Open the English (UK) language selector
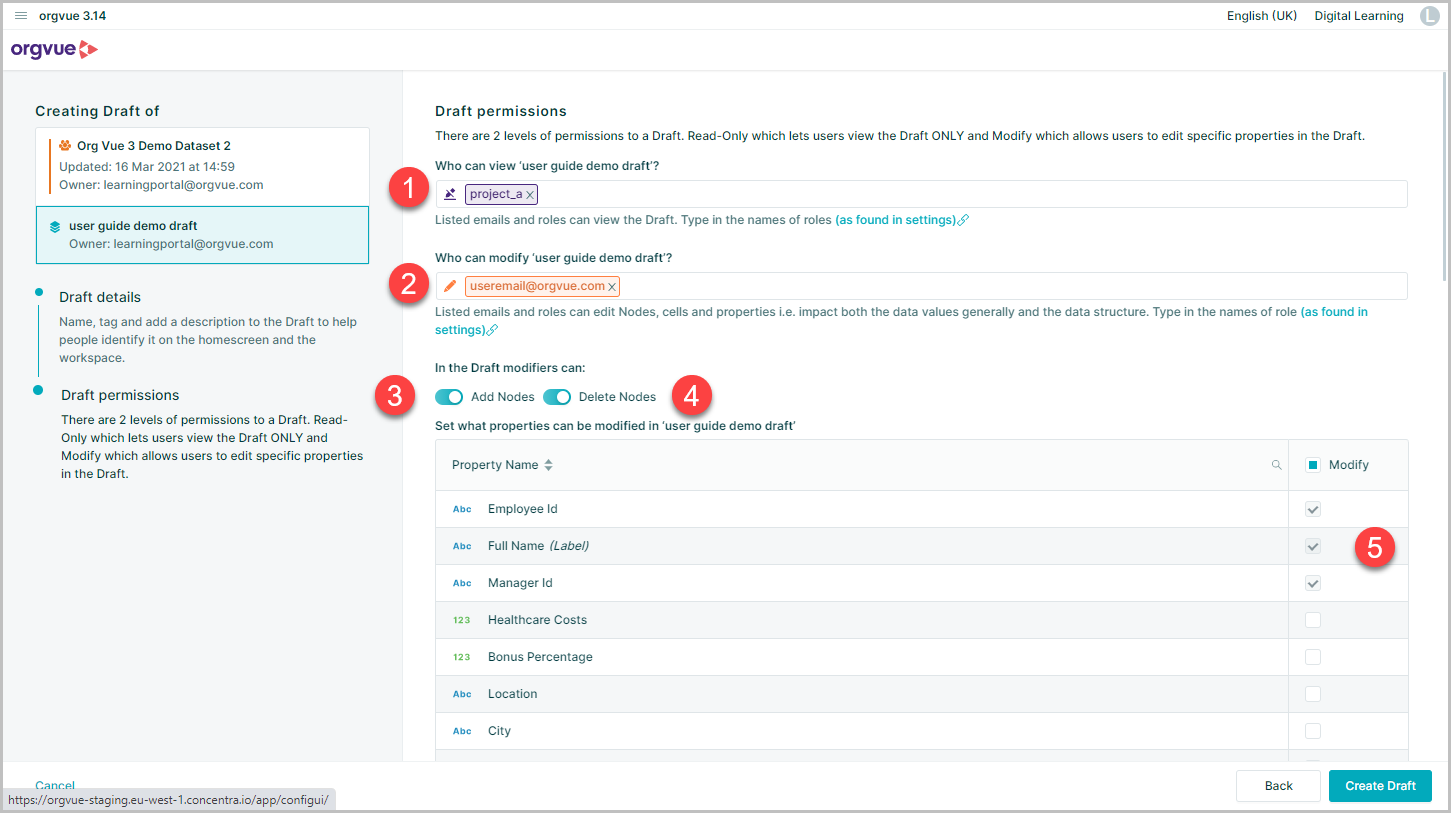Screen dimensions: 1451x813 click(1262, 16)
